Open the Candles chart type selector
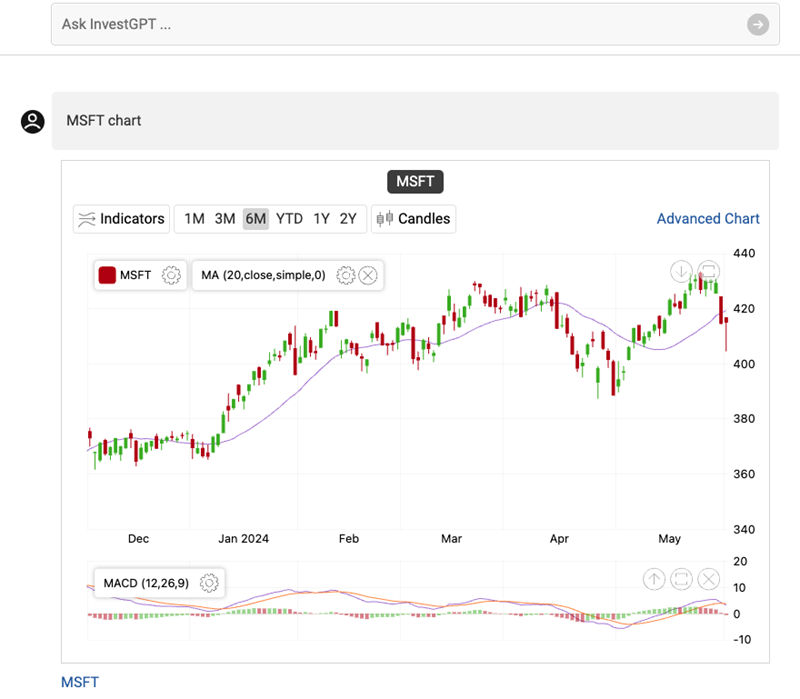 click(x=414, y=219)
